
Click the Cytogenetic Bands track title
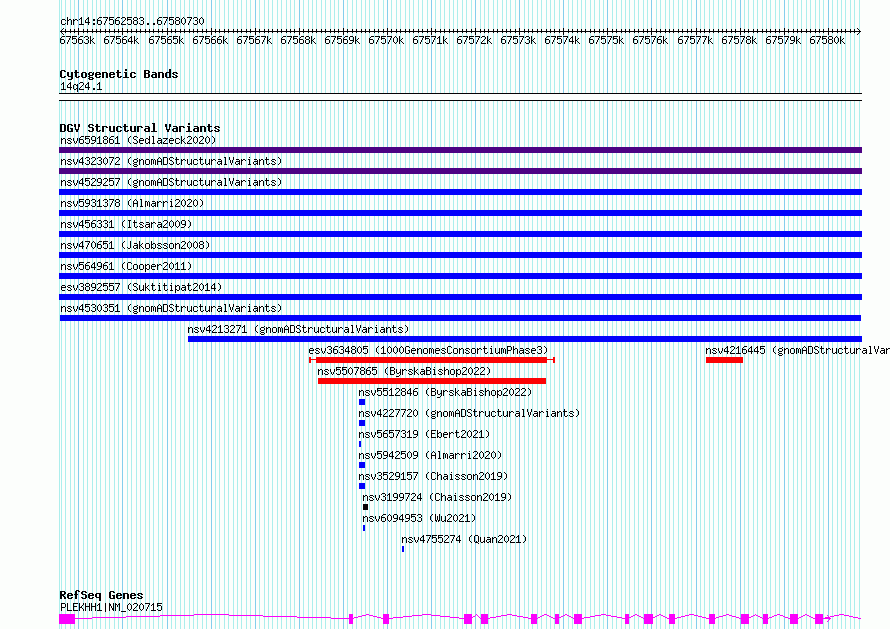pyautogui.click(x=119, y=74)
